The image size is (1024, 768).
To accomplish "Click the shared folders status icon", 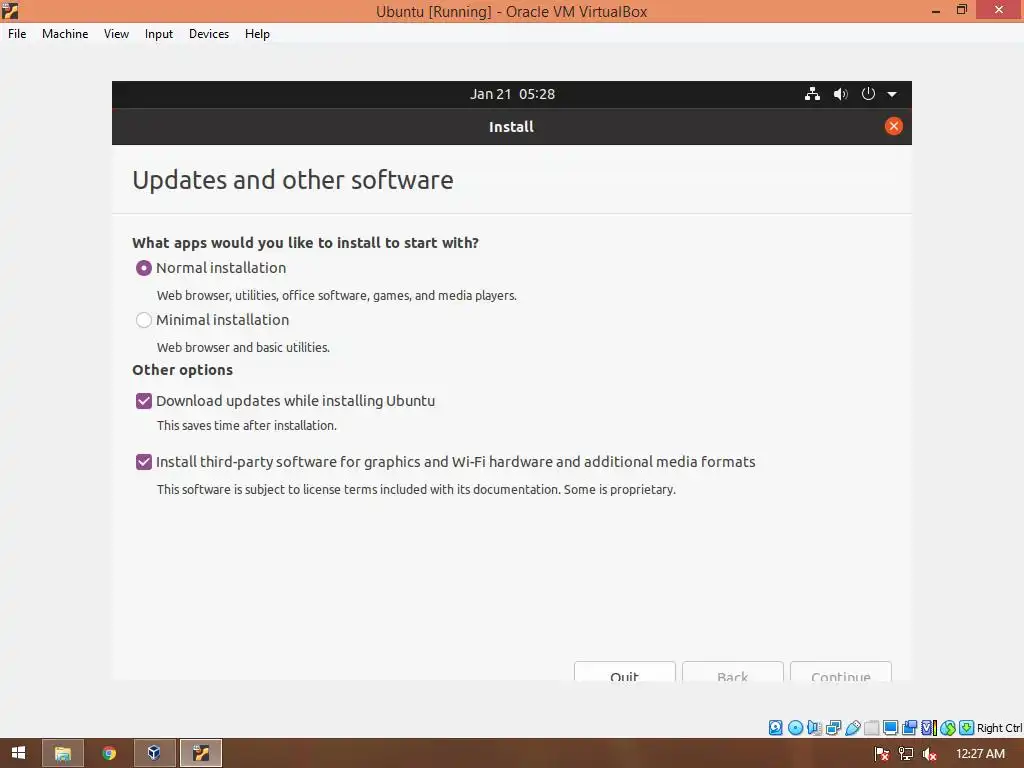I will coord(872,728).
